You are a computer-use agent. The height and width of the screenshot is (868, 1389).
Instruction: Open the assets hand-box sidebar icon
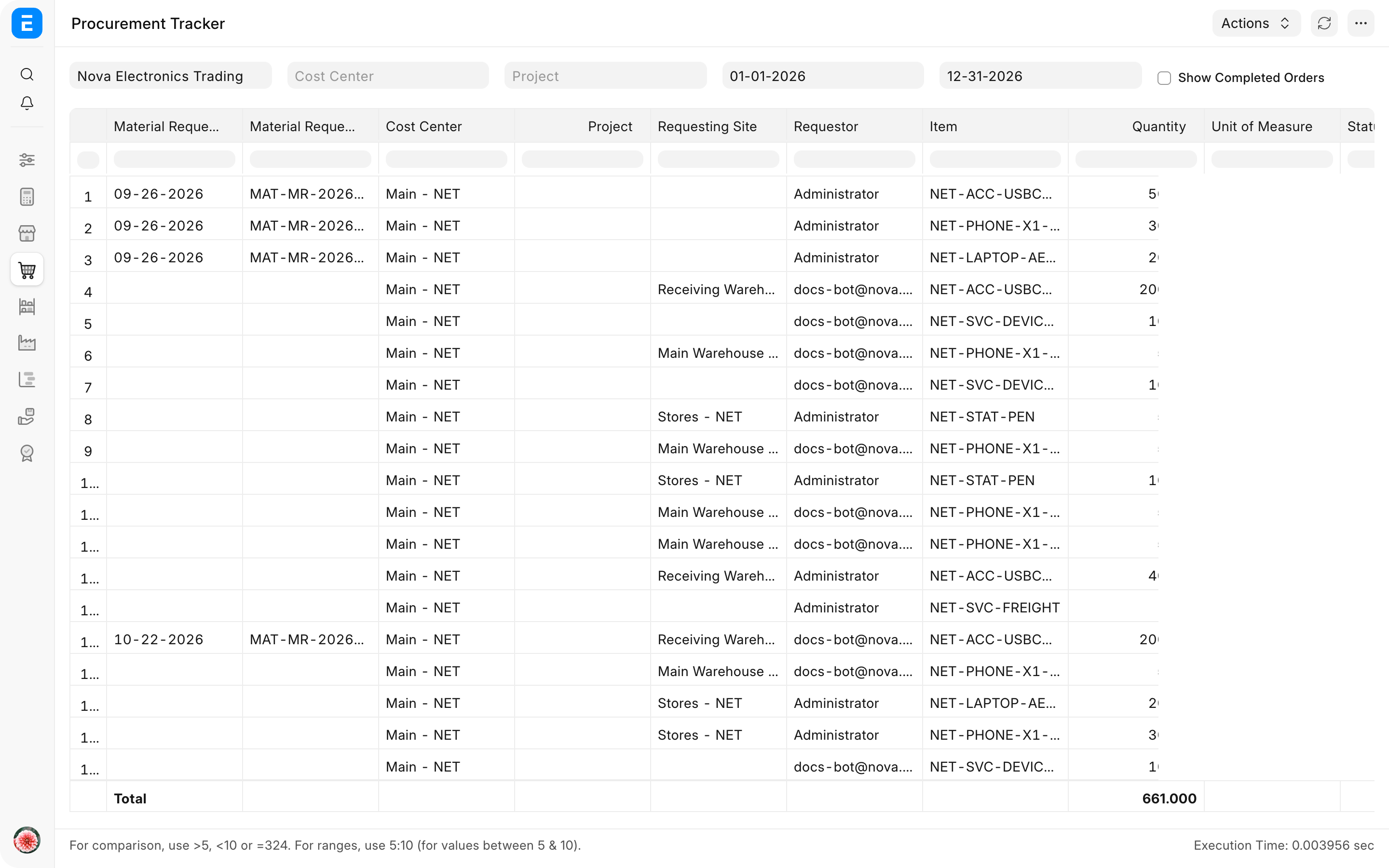coord(27,416)
